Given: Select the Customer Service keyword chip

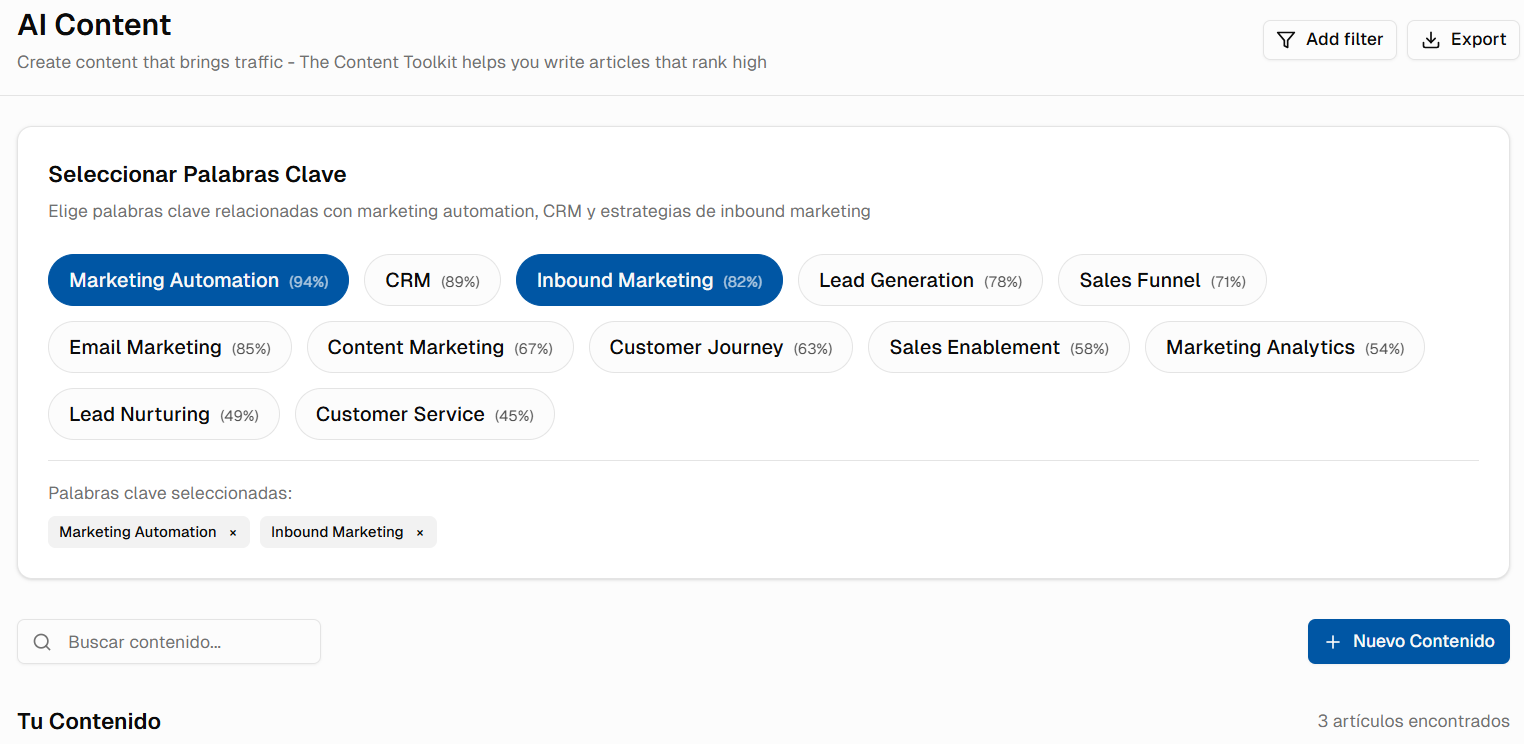Looking at the screenshot, I should [x=424, y=415].
